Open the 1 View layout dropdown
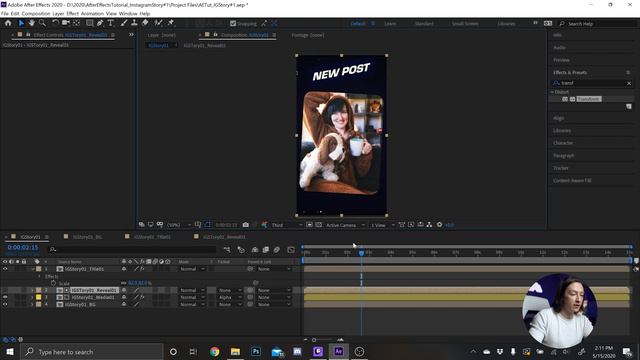Viewport: 640px width, 360px height. click(x=382, y=225)
